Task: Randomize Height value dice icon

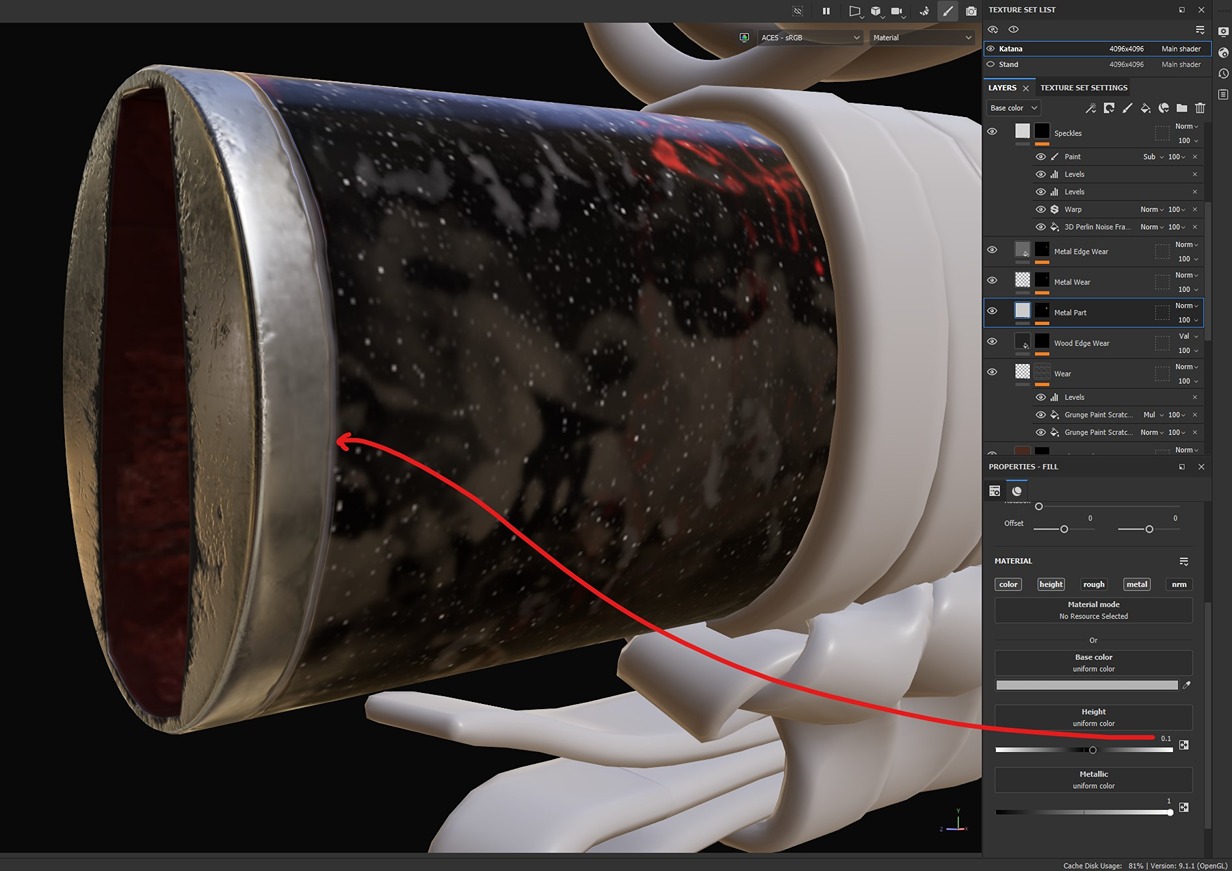Action: coord(1184,745)
